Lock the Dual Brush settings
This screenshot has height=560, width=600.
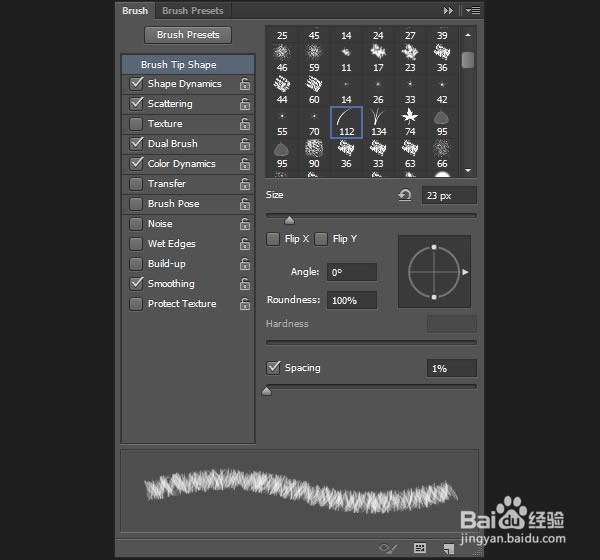(x=245, y=144)
